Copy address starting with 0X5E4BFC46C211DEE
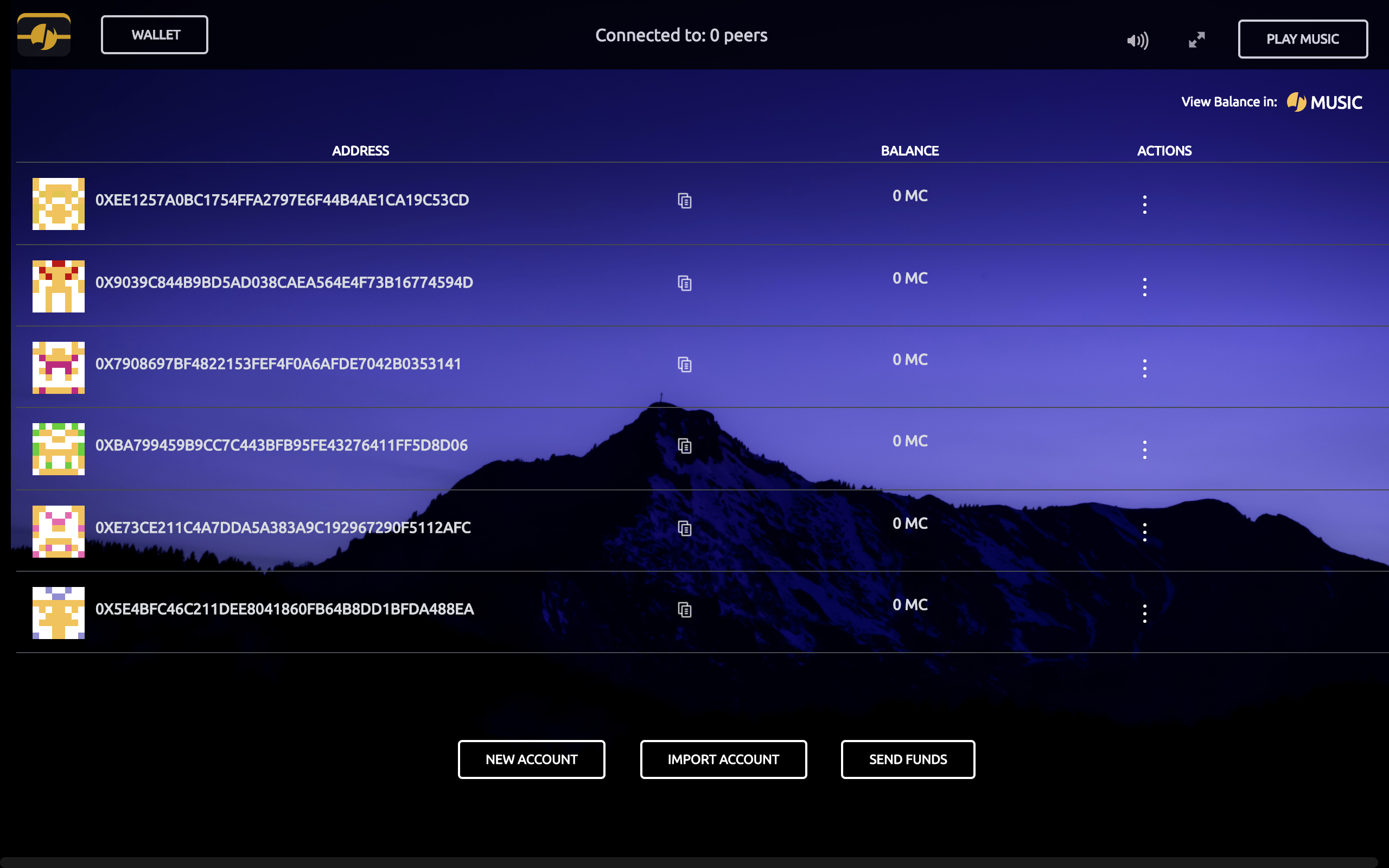 pos(685,610)
